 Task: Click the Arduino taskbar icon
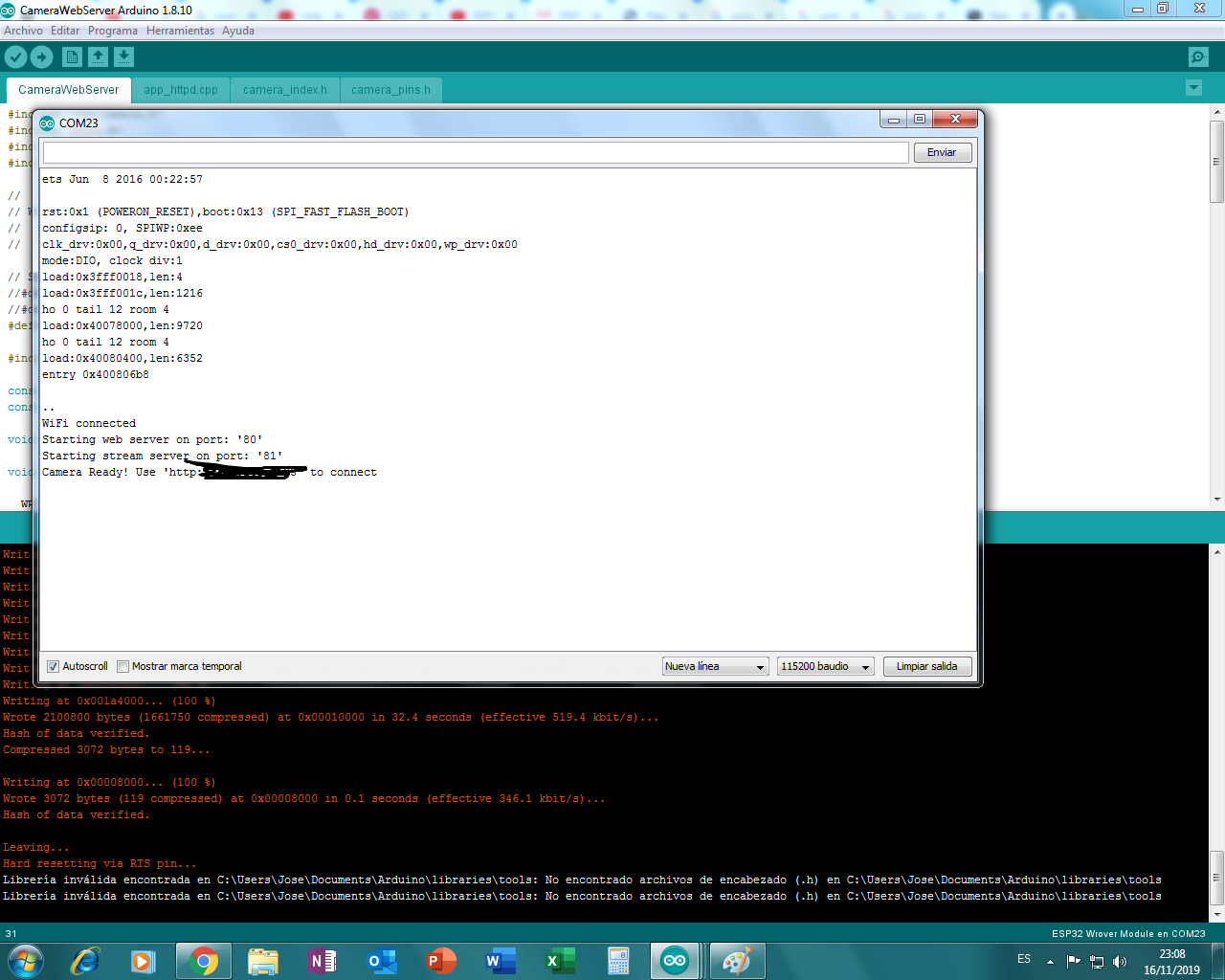point(675,961)
